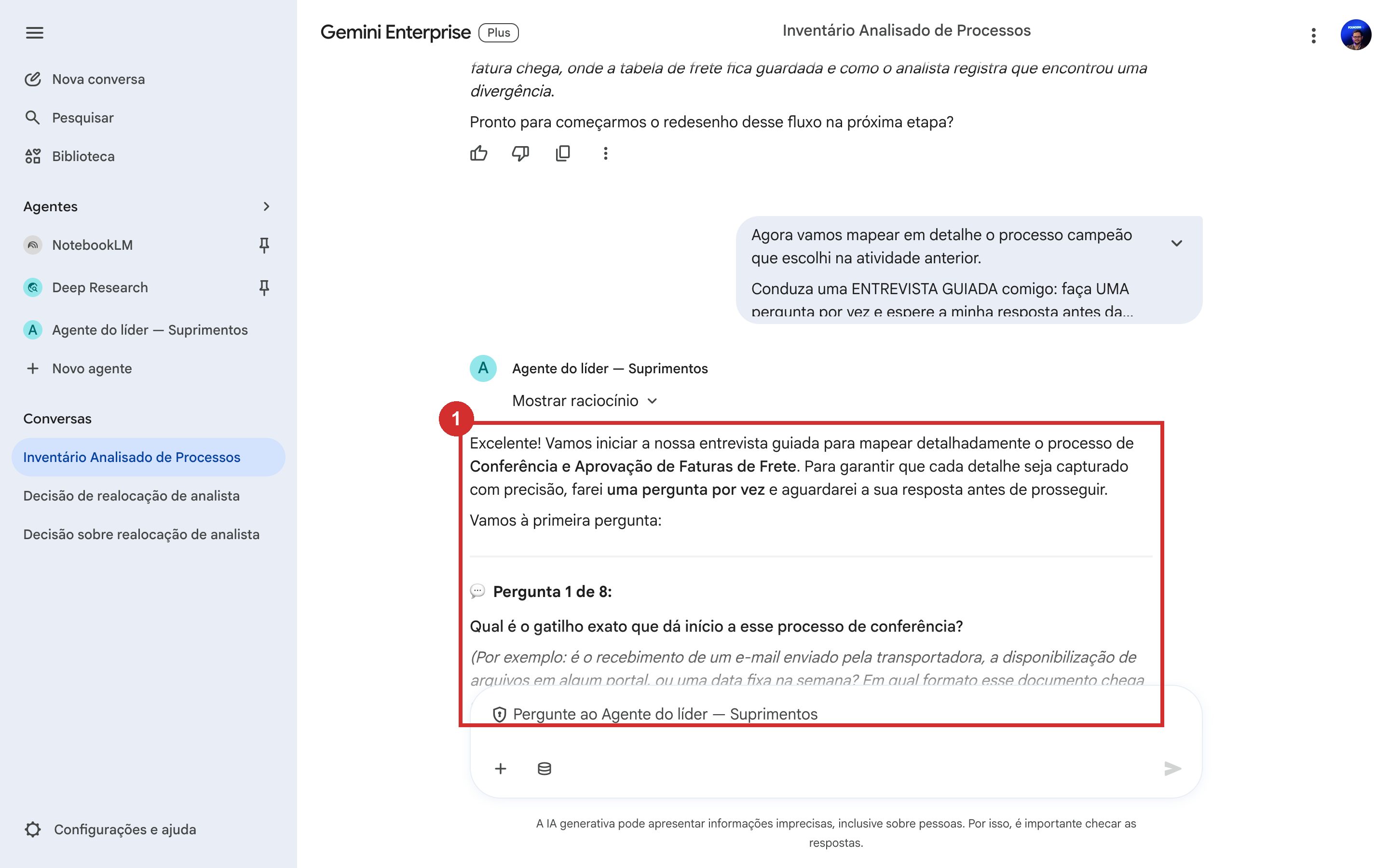Open the user profile avatar
The width and height of the screenshot is (1389, 868).
pyautogui.click(x=1356, y=35)
